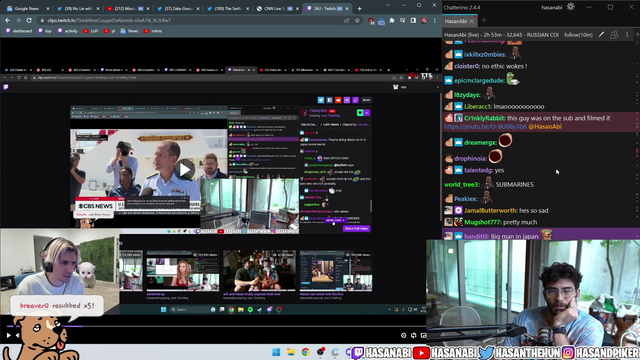Screen dimensions: 640x360
Task: Click Chatterino pencil edit icon
Action: point(601,35)
